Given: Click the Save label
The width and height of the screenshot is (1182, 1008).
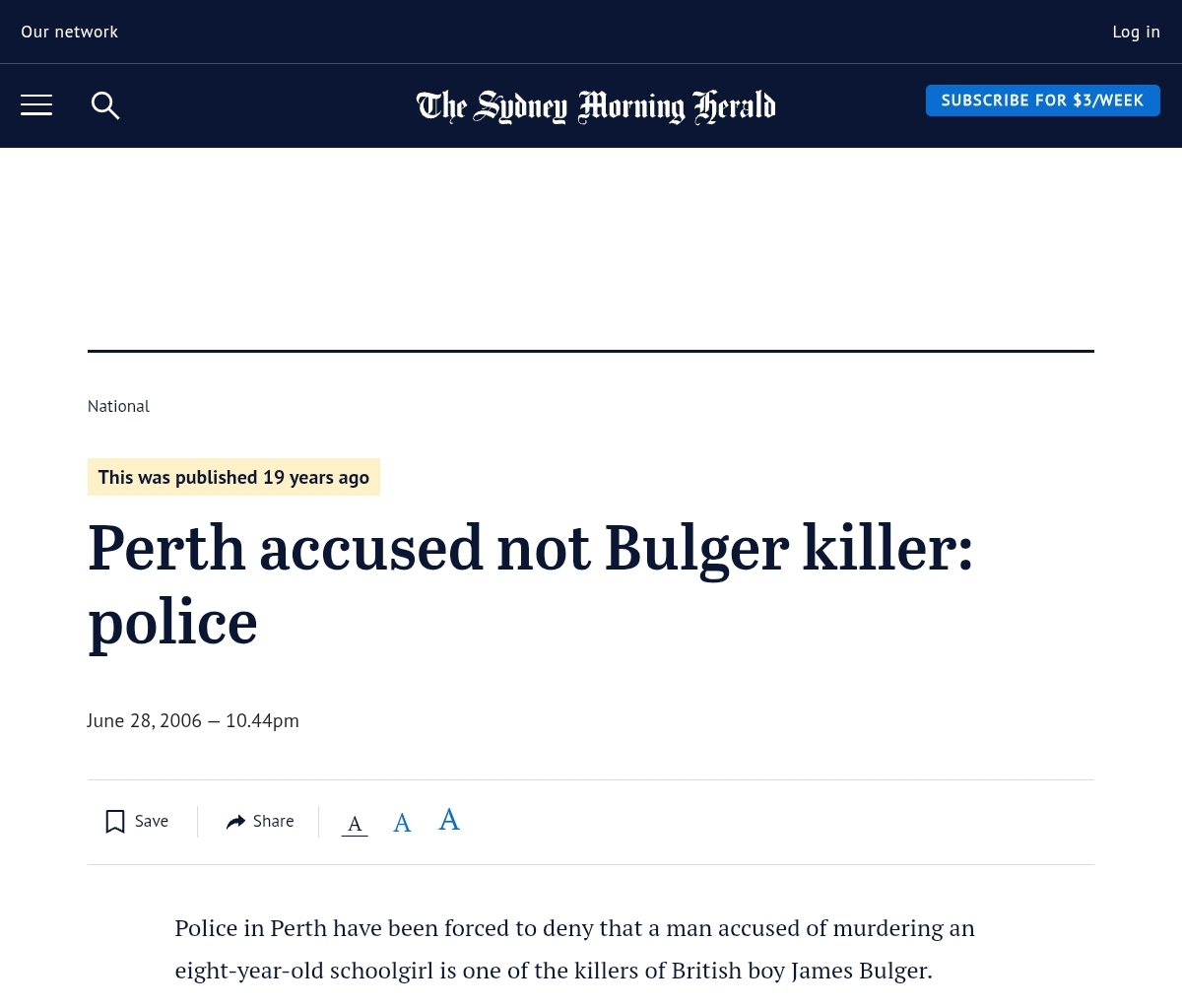Looking at the screenshot, I should pos(152,822).
